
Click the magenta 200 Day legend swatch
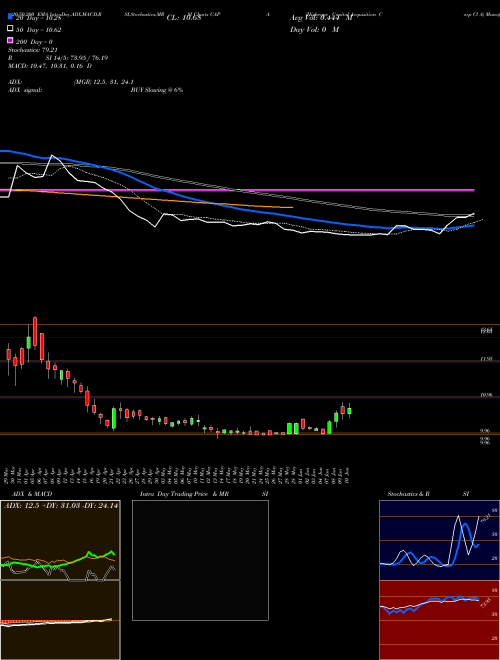10,40
